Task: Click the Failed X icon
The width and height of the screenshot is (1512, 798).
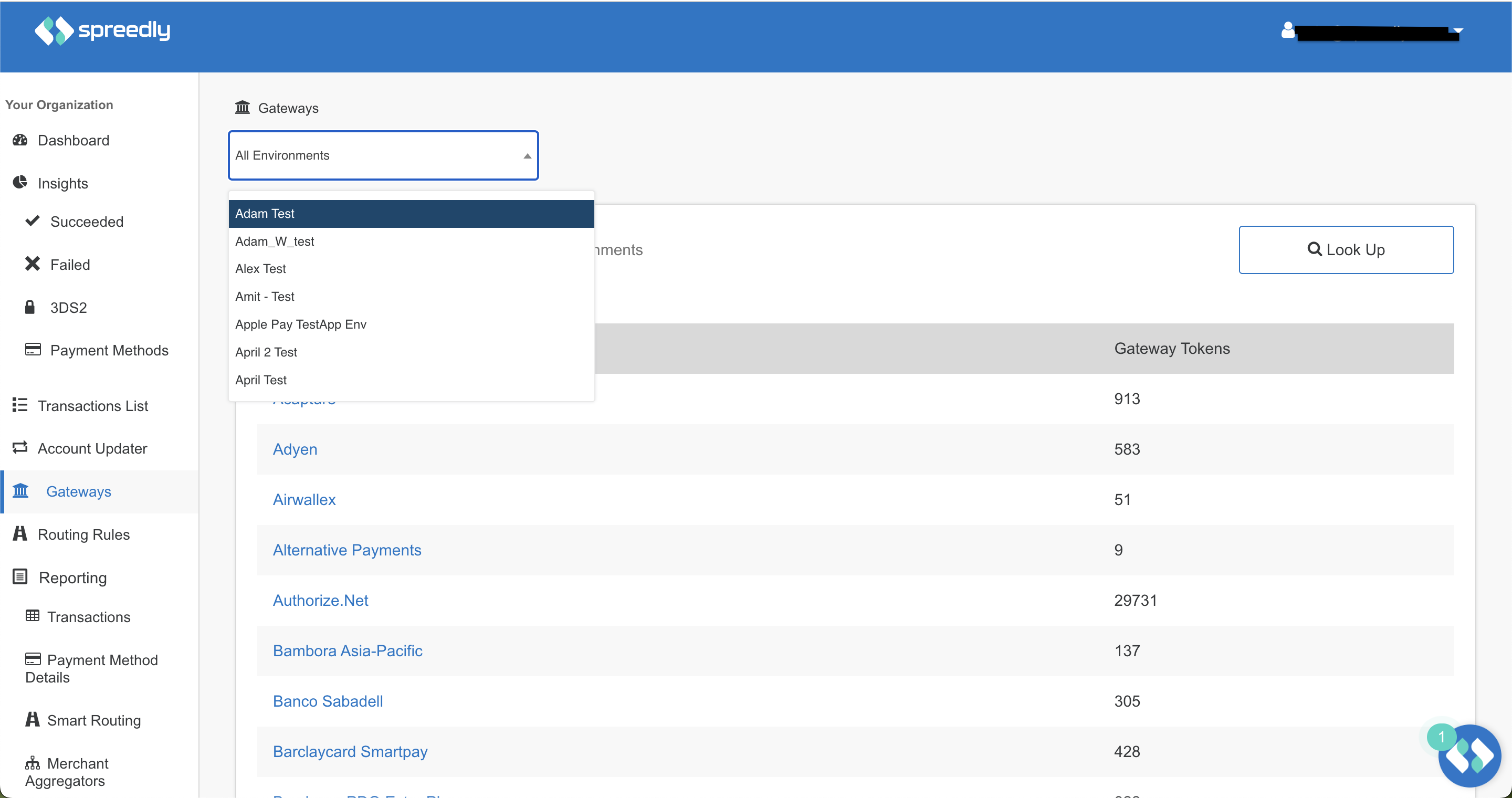Action: click(32, 264)
